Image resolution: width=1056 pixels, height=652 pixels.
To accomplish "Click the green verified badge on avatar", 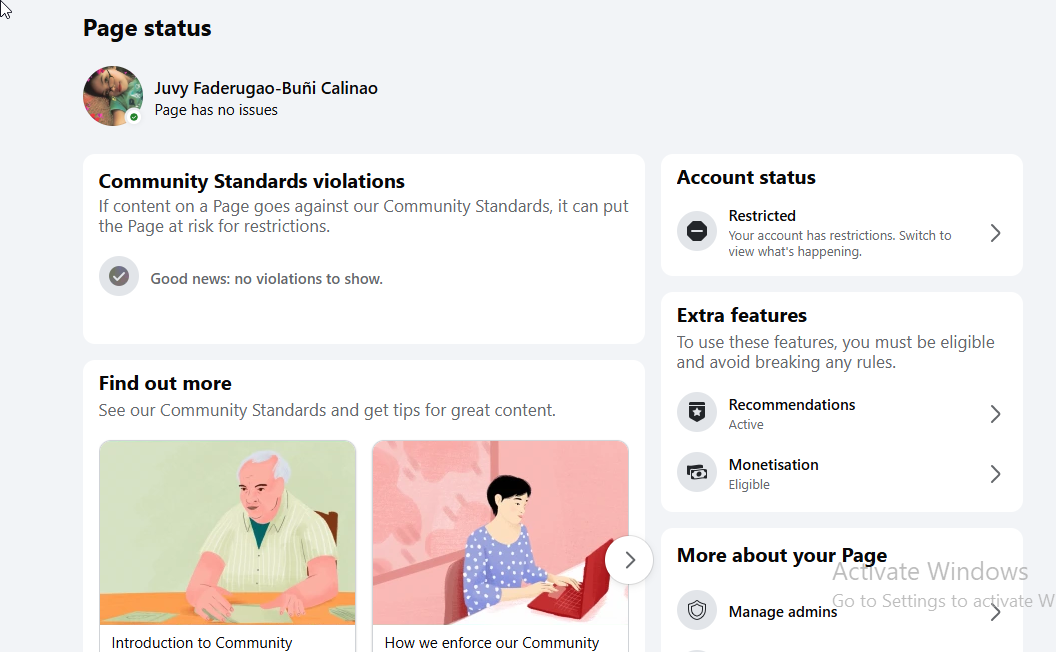I will 134,117.
